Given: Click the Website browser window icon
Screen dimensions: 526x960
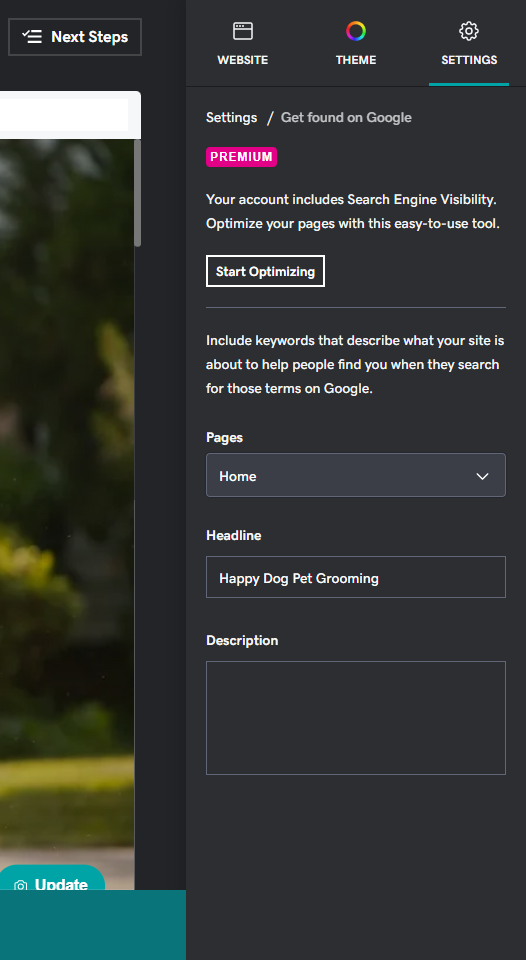Looking at the screenshot, I should 243,31.
